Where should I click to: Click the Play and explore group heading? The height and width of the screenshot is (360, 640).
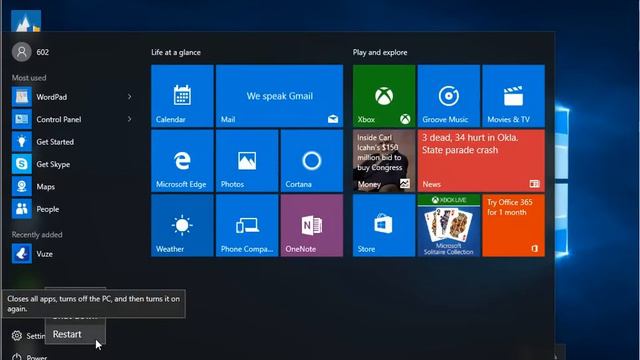click(380, 52)
